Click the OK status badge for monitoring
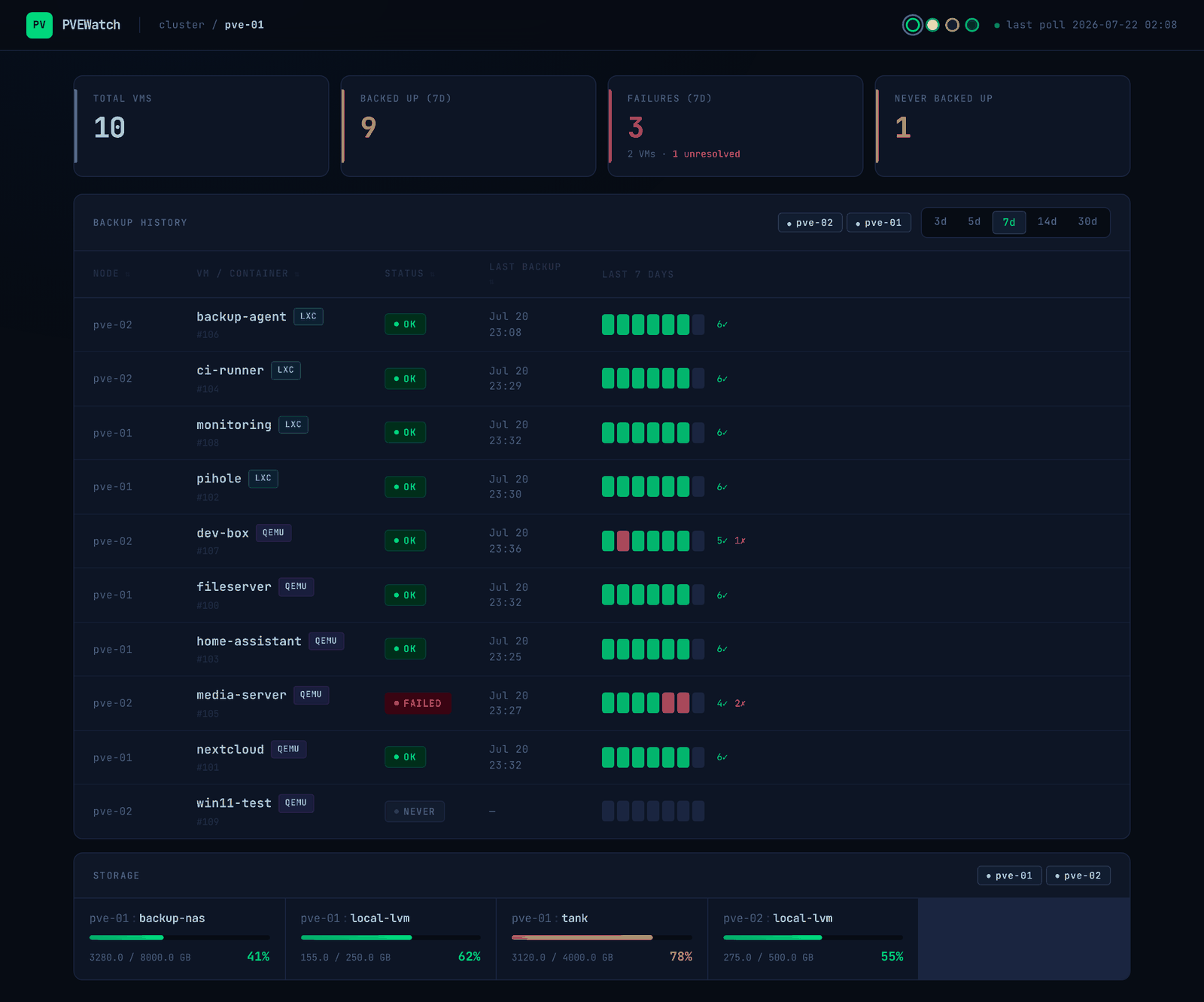The height and width of the screenshot is (1002, 1204). (x=406, y=433)
